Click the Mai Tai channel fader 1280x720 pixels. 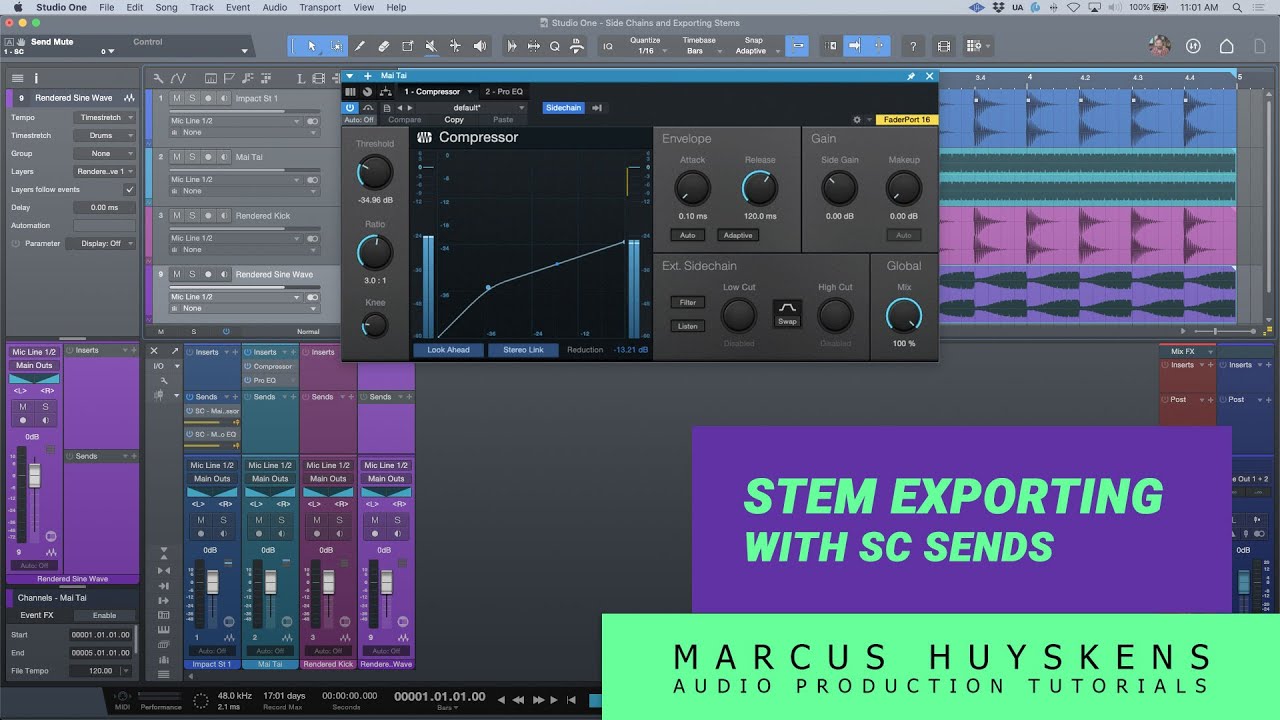(270, 580)
